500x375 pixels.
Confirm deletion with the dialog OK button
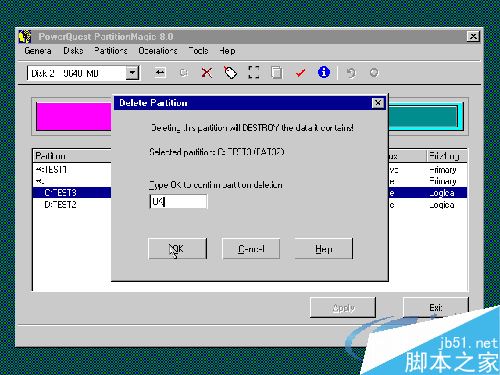pos(177,249)
